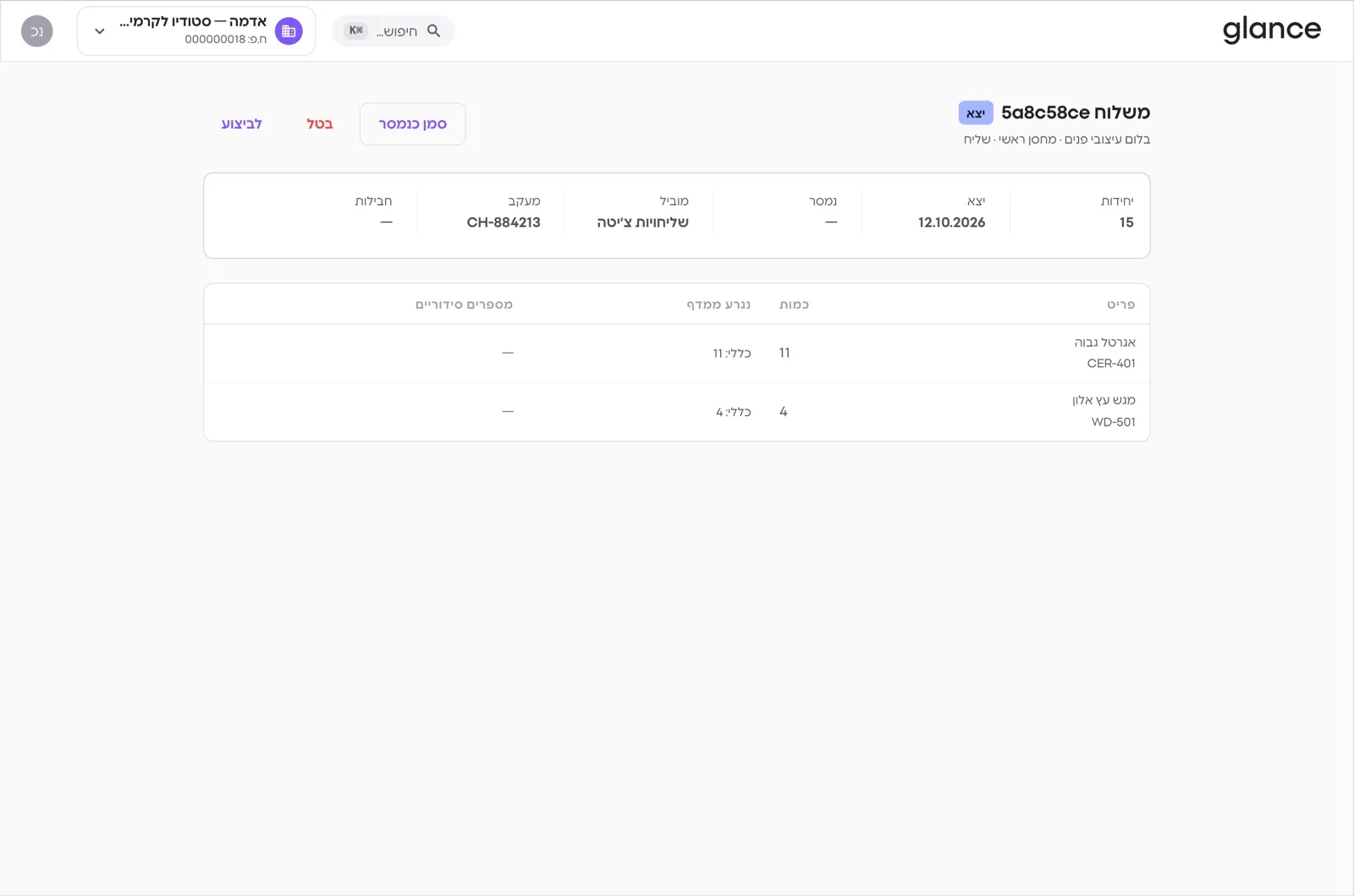Click the נגרע ממדף column header
Image resolution: width=1354 pixels, height=896 pixels.
718,304
